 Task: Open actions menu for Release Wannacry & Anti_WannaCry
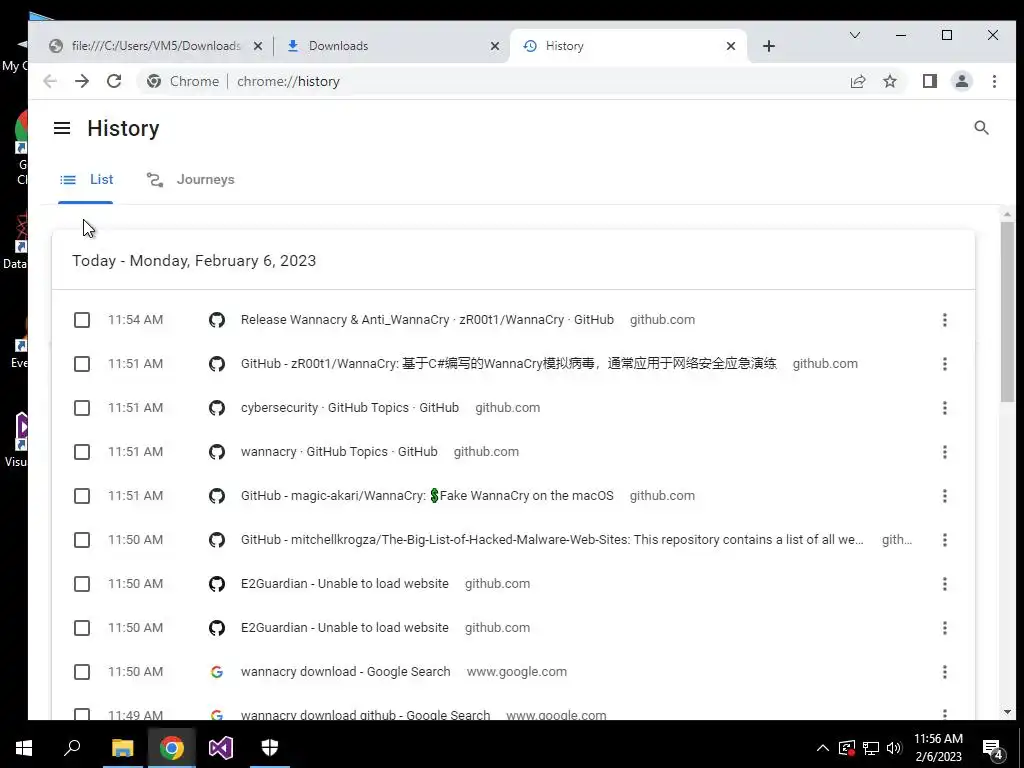(x=944, y=320)
